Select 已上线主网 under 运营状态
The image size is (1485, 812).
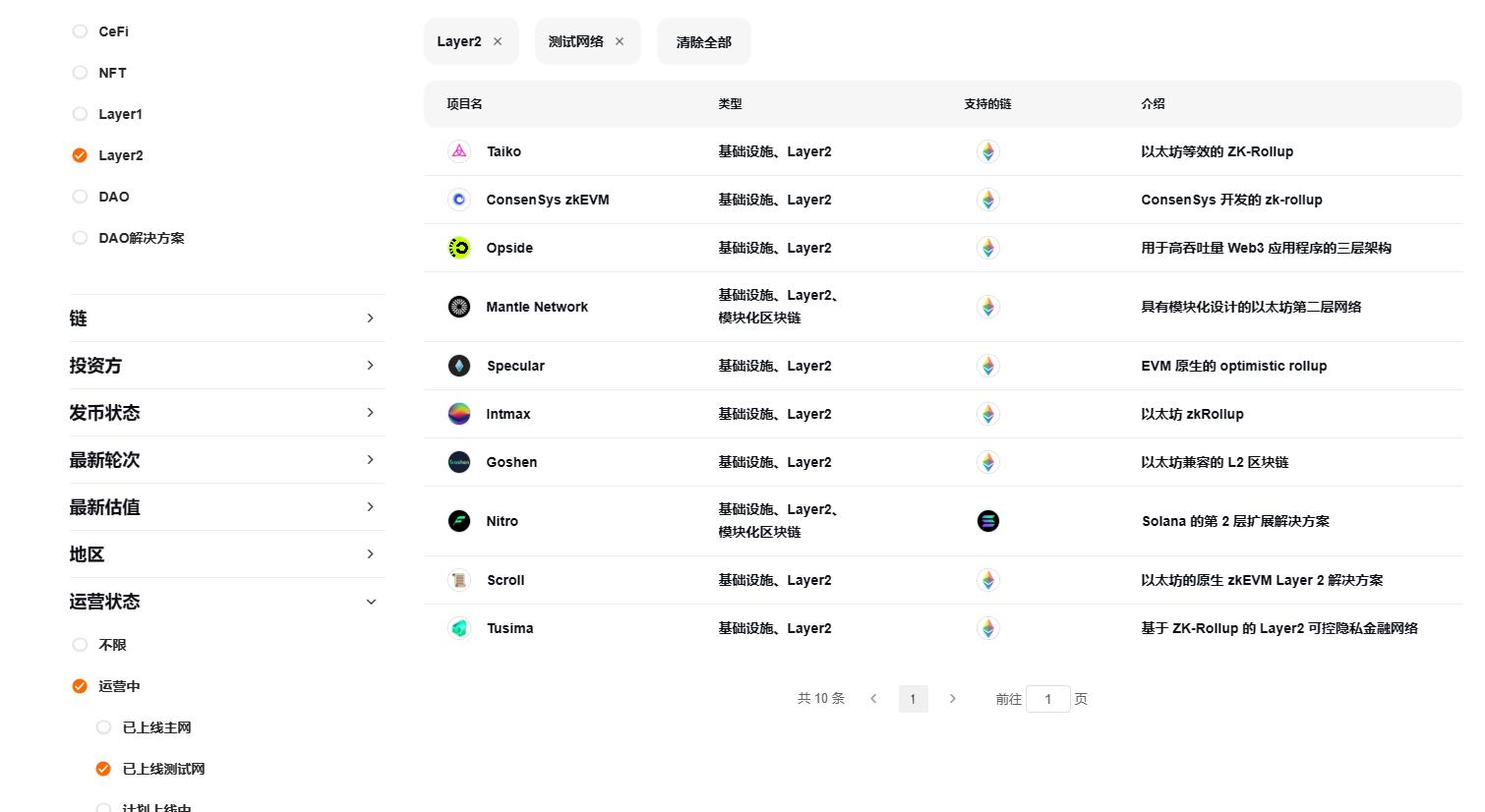click(103, 726)
